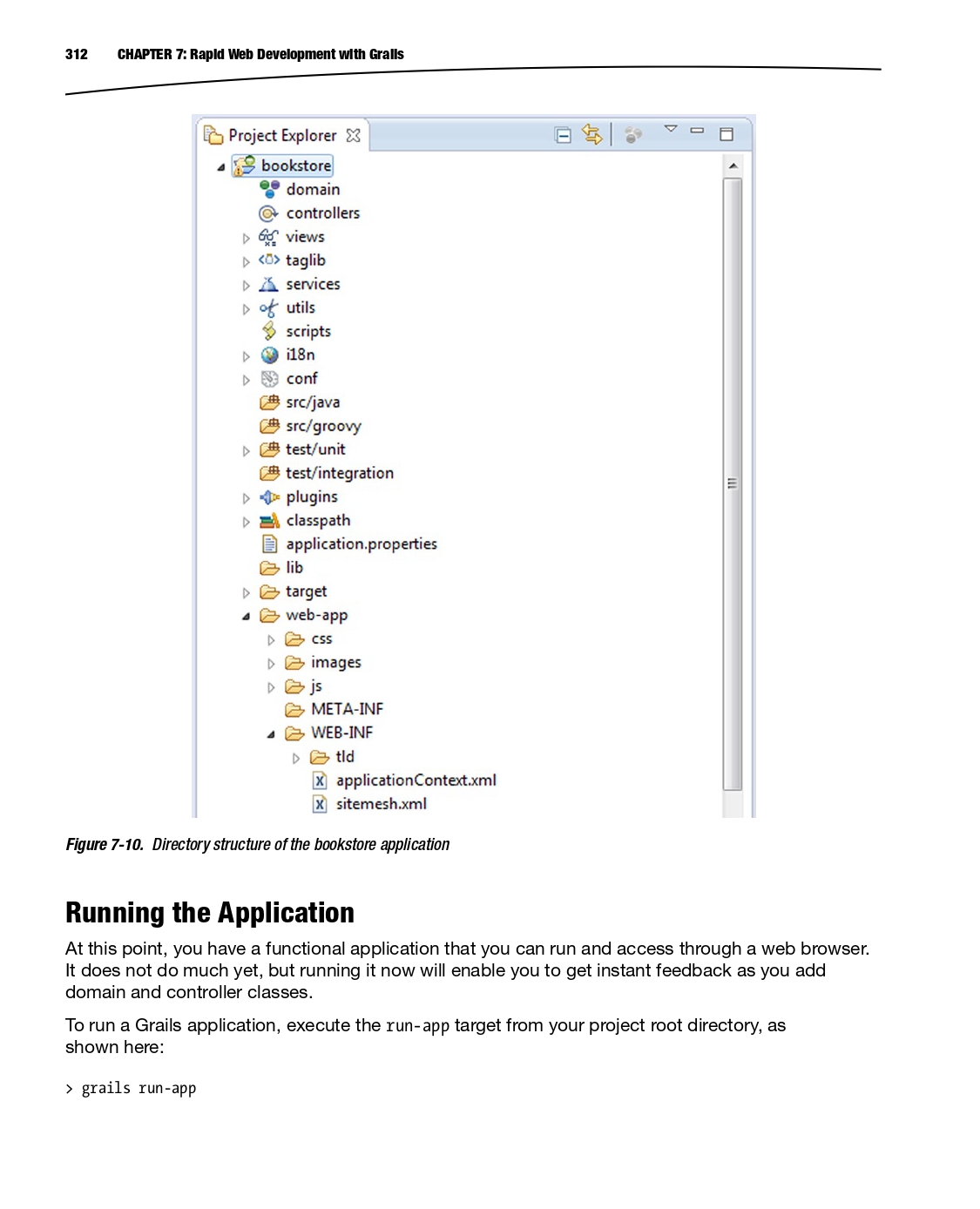980x1209 pixels.
Task: Expand the i18n node
Action: pos(246,356)
